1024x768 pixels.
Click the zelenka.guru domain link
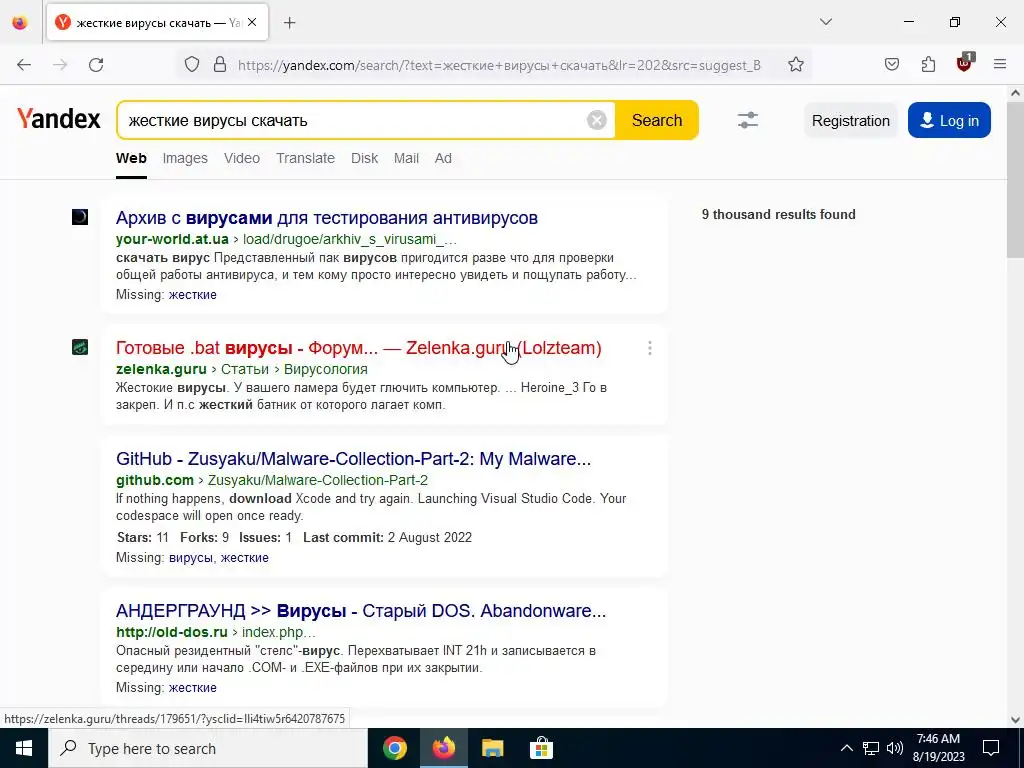(161, 369)
